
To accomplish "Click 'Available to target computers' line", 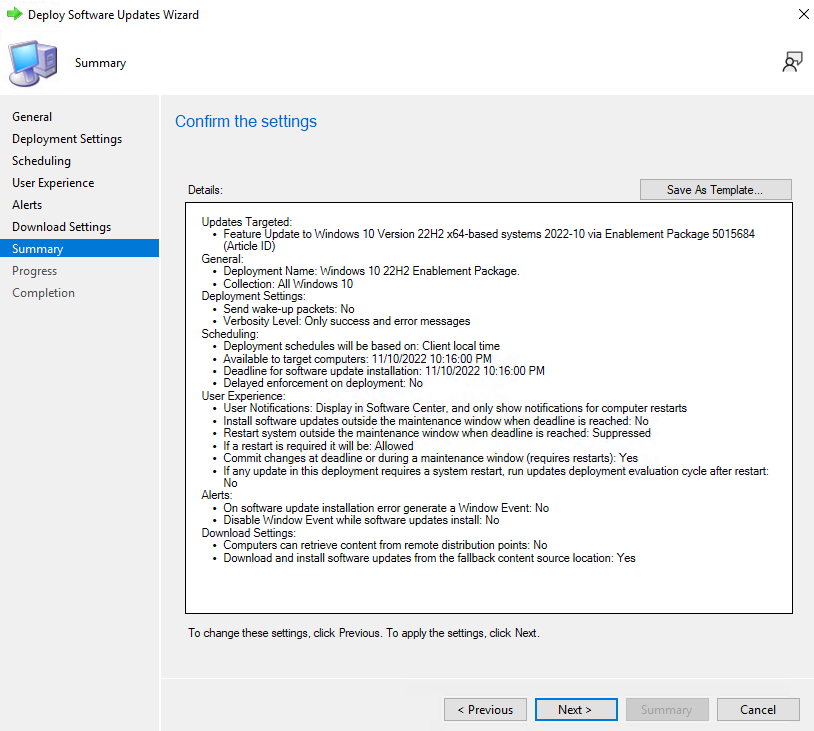I will tap(357, 359).
